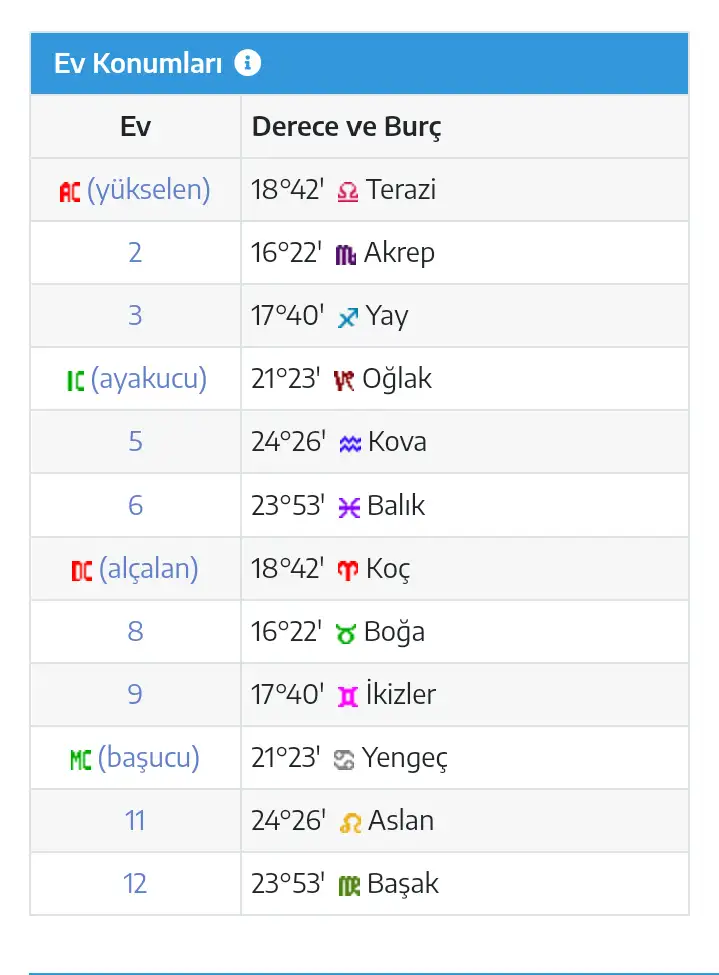Click the Gemini symbol next to İkizler
Viewport: 719px width, 975px height.
click(x=348, y=696)
